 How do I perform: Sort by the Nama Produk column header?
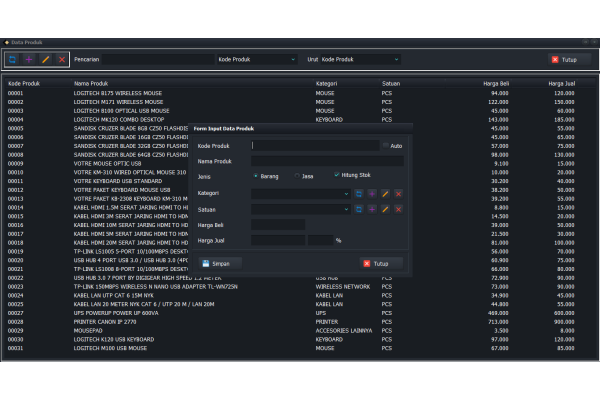coord(91,83)
